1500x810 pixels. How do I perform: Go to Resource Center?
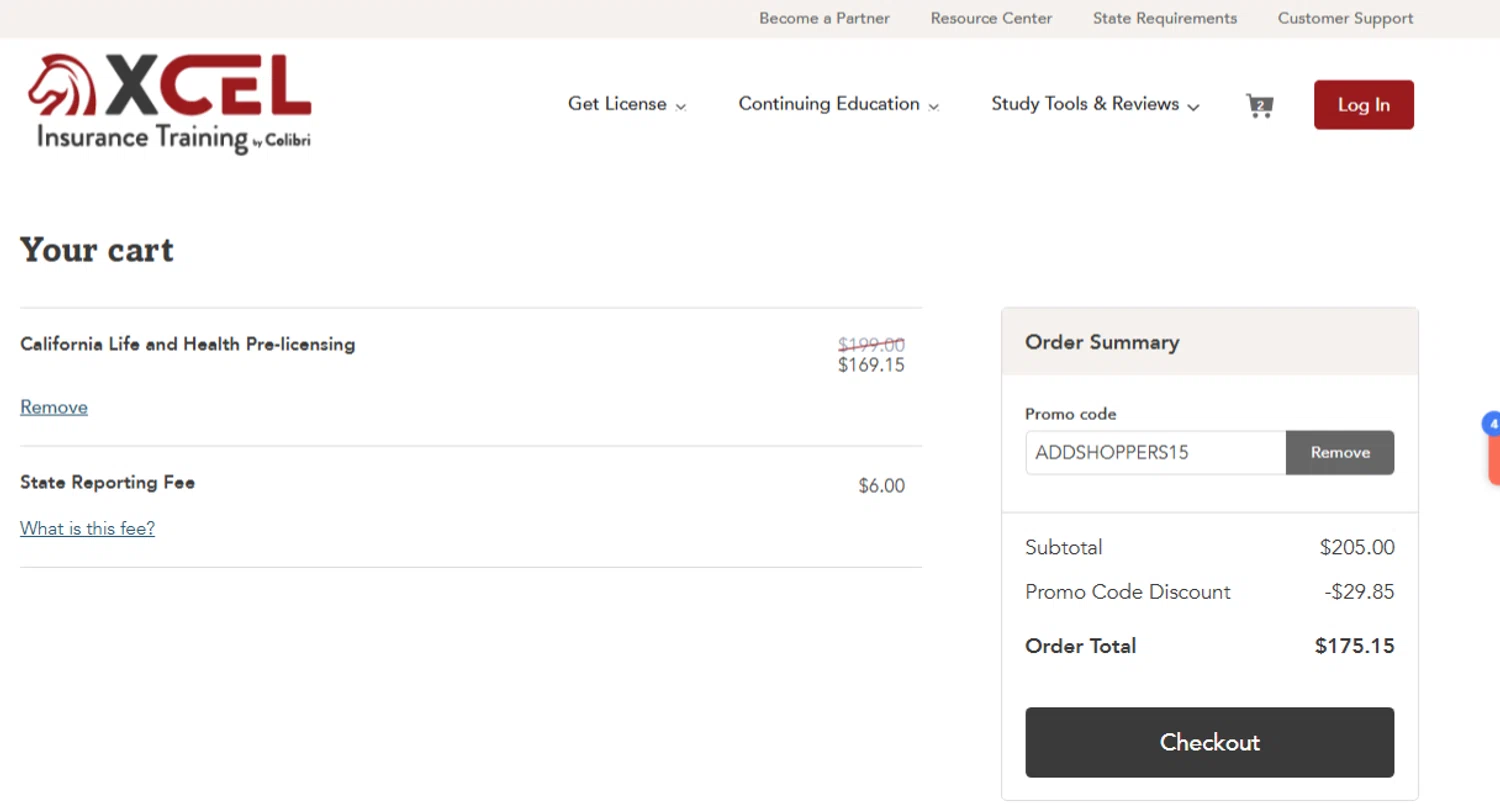point(991,18)
